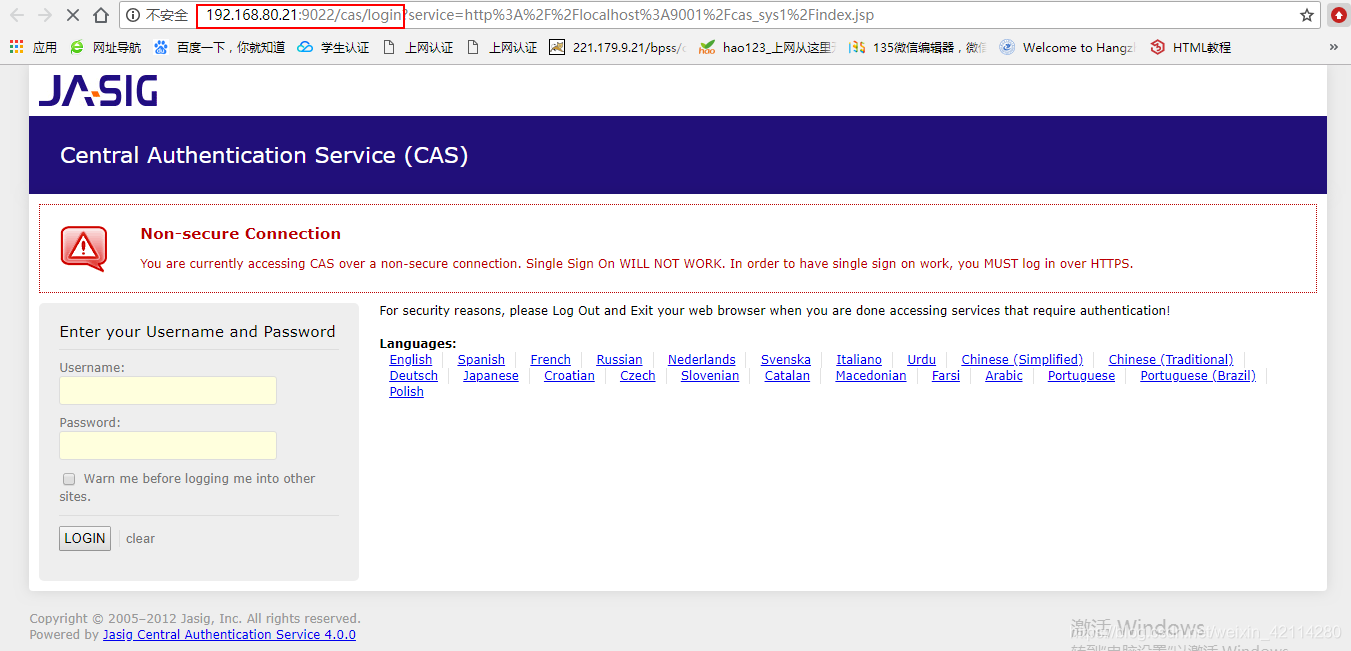
Task: Click the JASIG logo
Action: click(x=98, y=90)
